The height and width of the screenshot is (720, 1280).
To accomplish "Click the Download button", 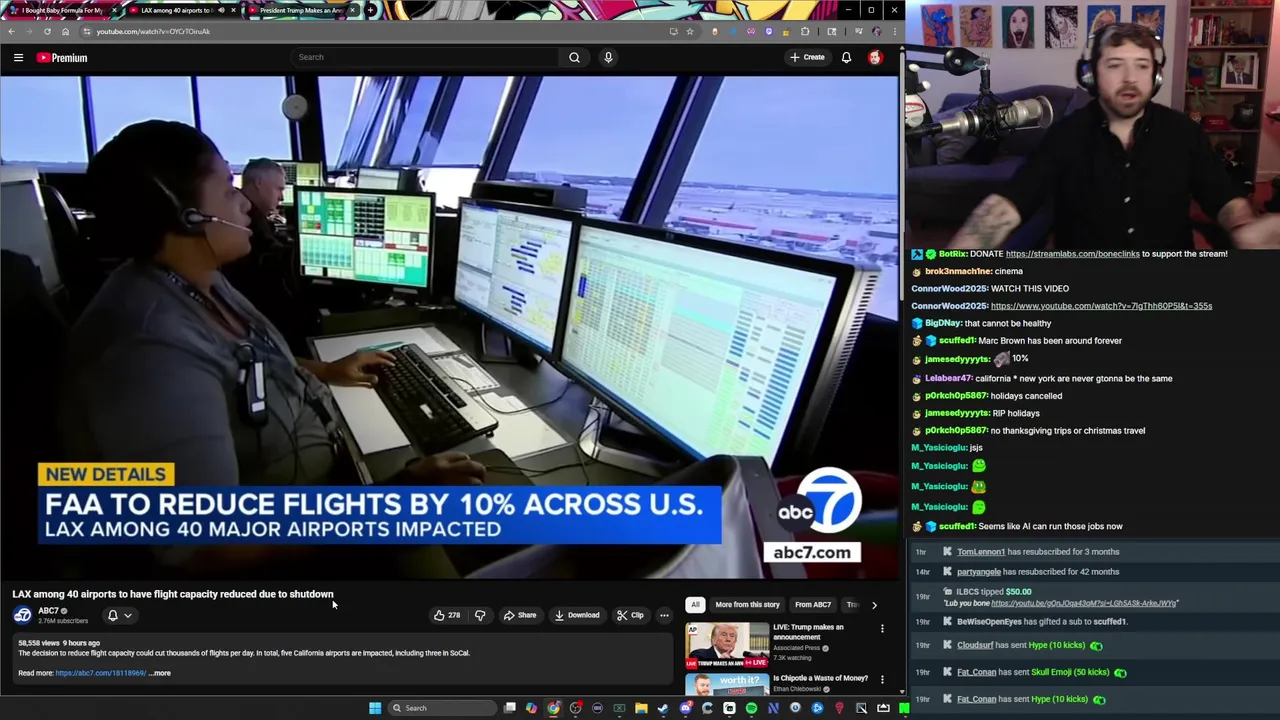I will click(577, 615).
